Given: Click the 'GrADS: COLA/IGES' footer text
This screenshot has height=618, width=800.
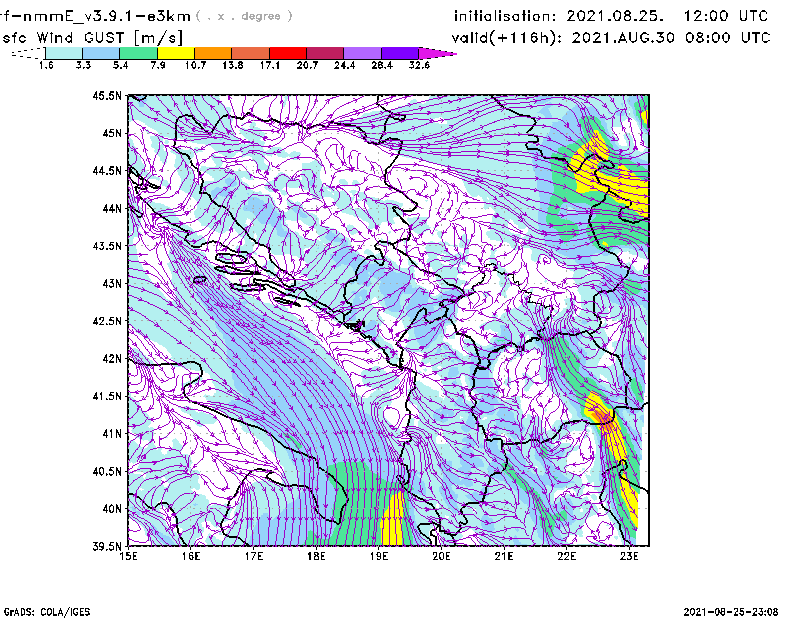Looking at the screenshot, I should point(47,612).
